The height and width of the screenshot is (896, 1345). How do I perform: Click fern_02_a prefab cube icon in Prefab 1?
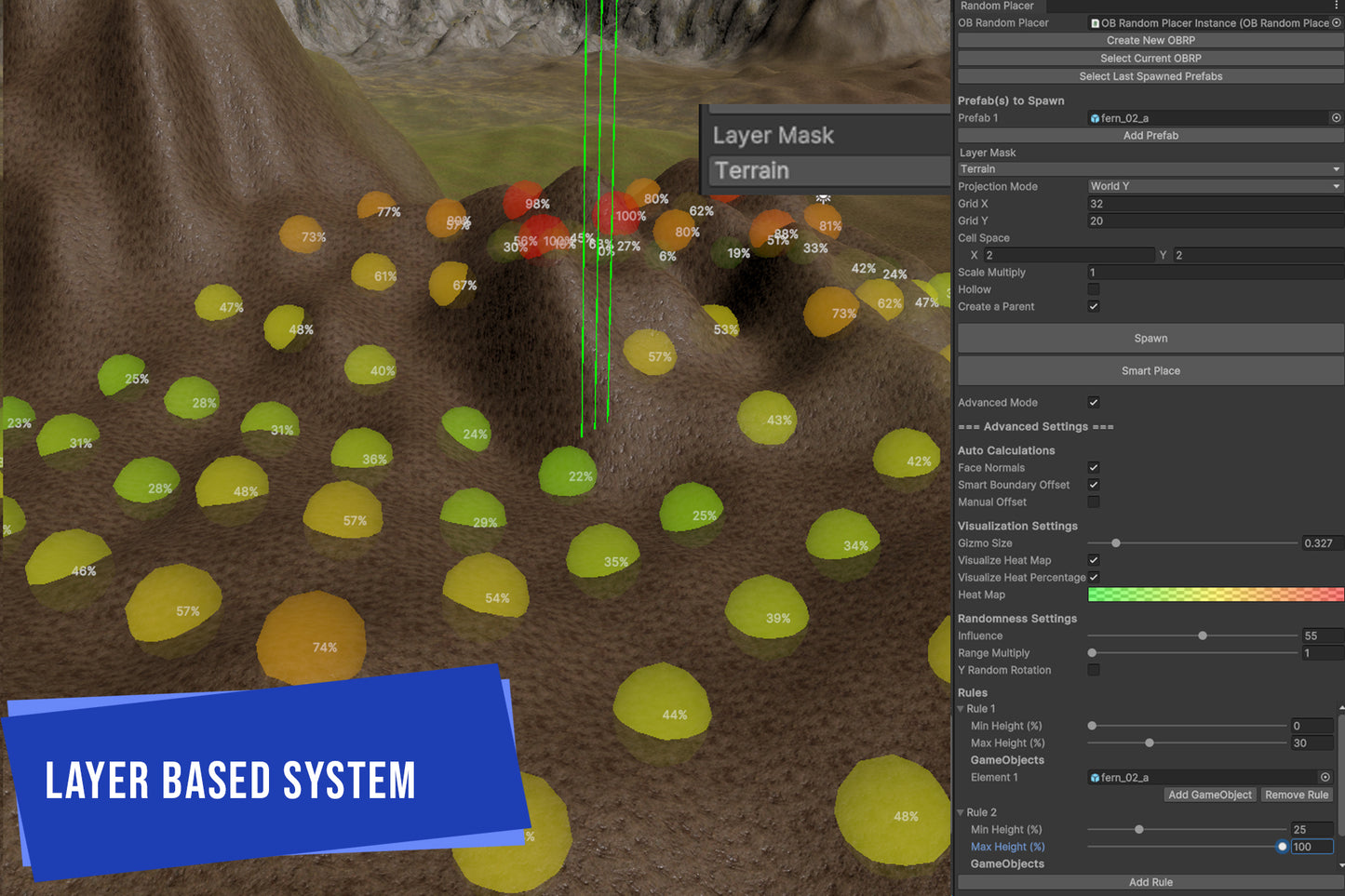click(x=1095, y=119)
